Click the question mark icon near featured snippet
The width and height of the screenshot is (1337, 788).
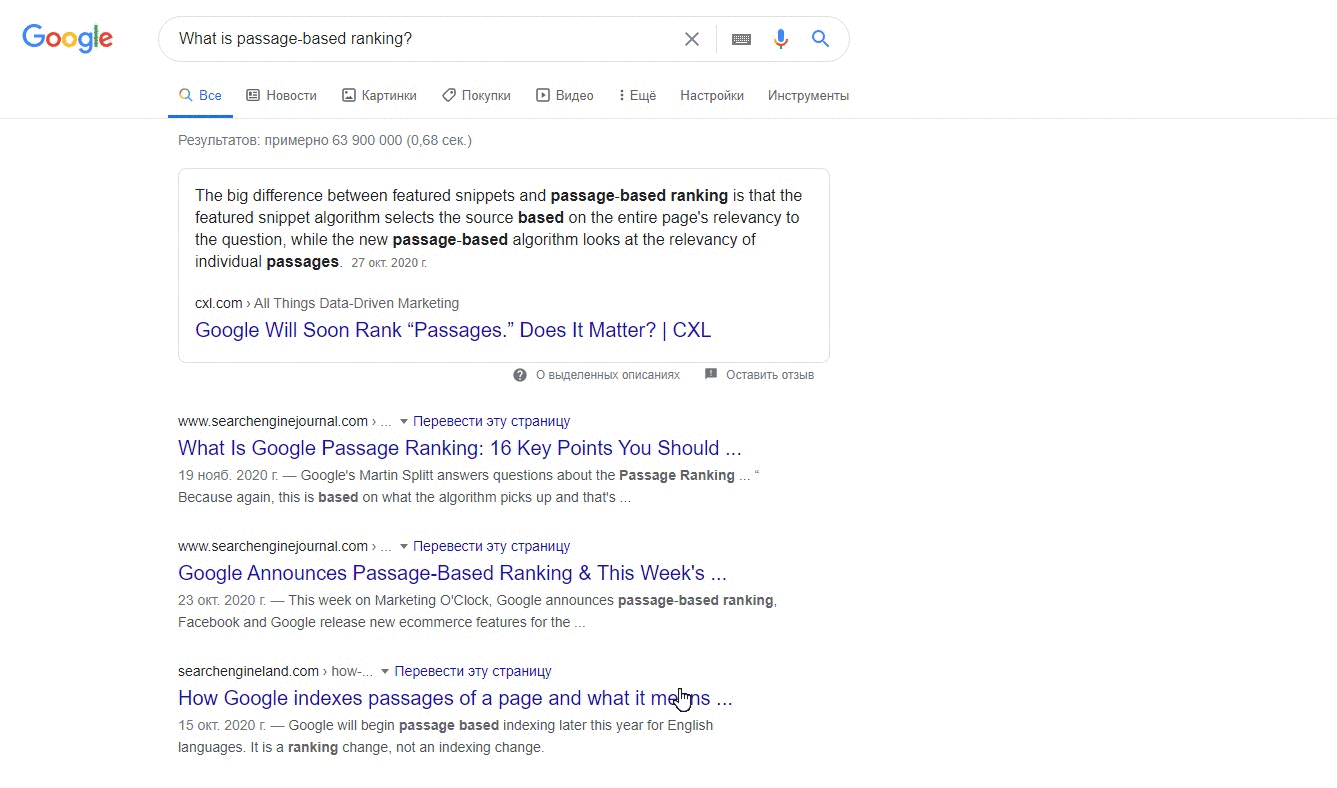[520, 375]
